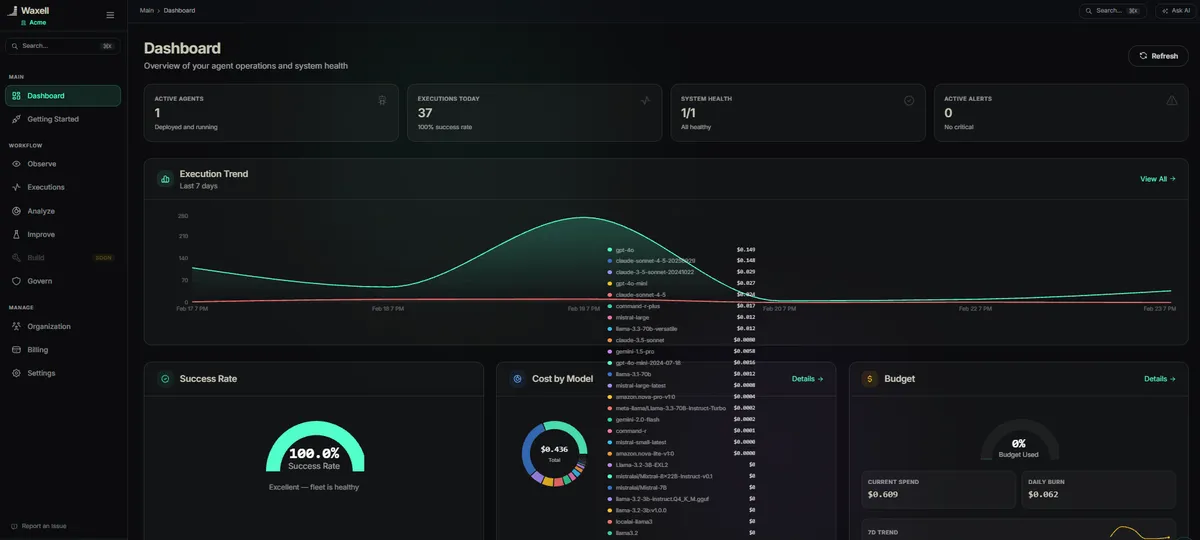The width and height of the screenshot is (1200, 540).
Task: Click the mistral-large legend entry
Action: 632,317
